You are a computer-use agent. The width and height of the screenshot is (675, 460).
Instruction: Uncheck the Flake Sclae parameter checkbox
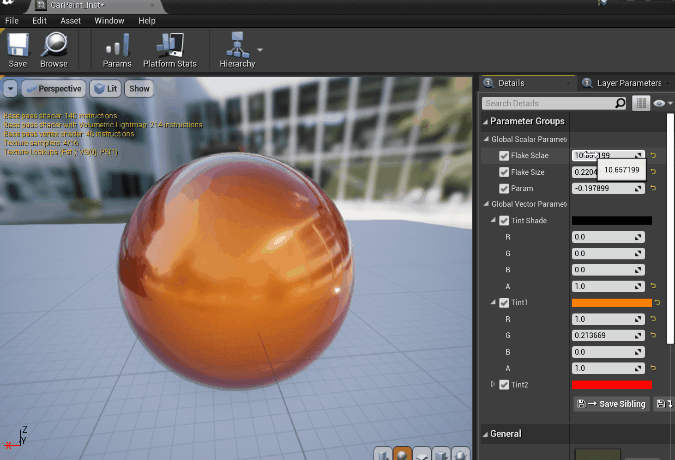pos(504,156)
